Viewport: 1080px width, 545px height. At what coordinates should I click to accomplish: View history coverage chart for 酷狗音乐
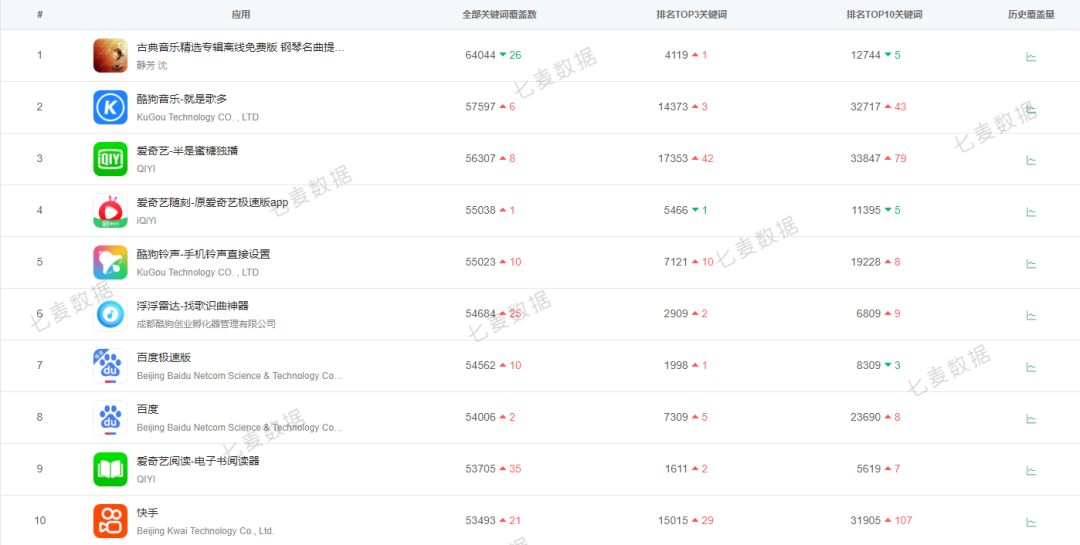coord(1031,108)
